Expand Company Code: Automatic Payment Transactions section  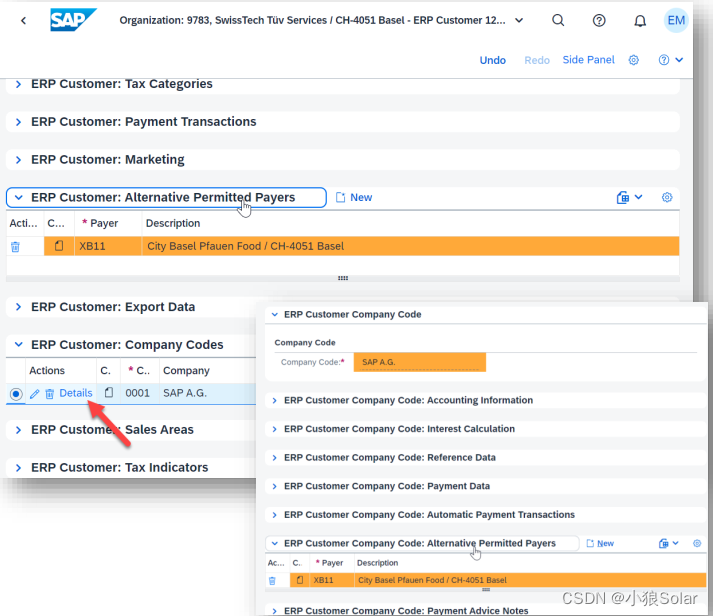pyautogui.click(x=275, y=515)
